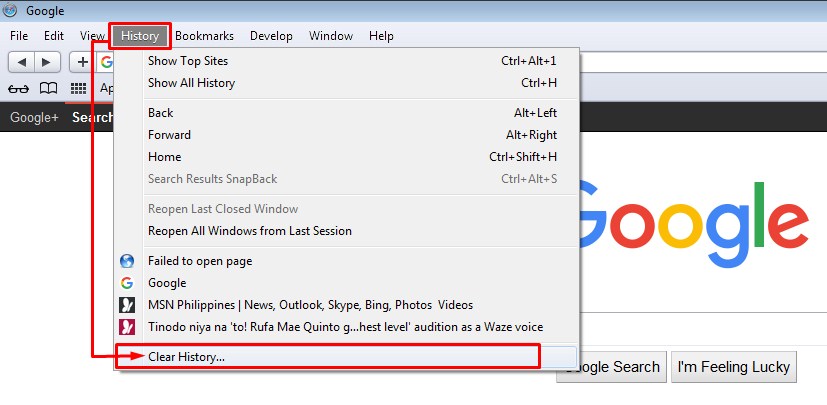This screenshot has width=827, height=405.
Task: Select Forward in History menu
Action: [347, 135]
